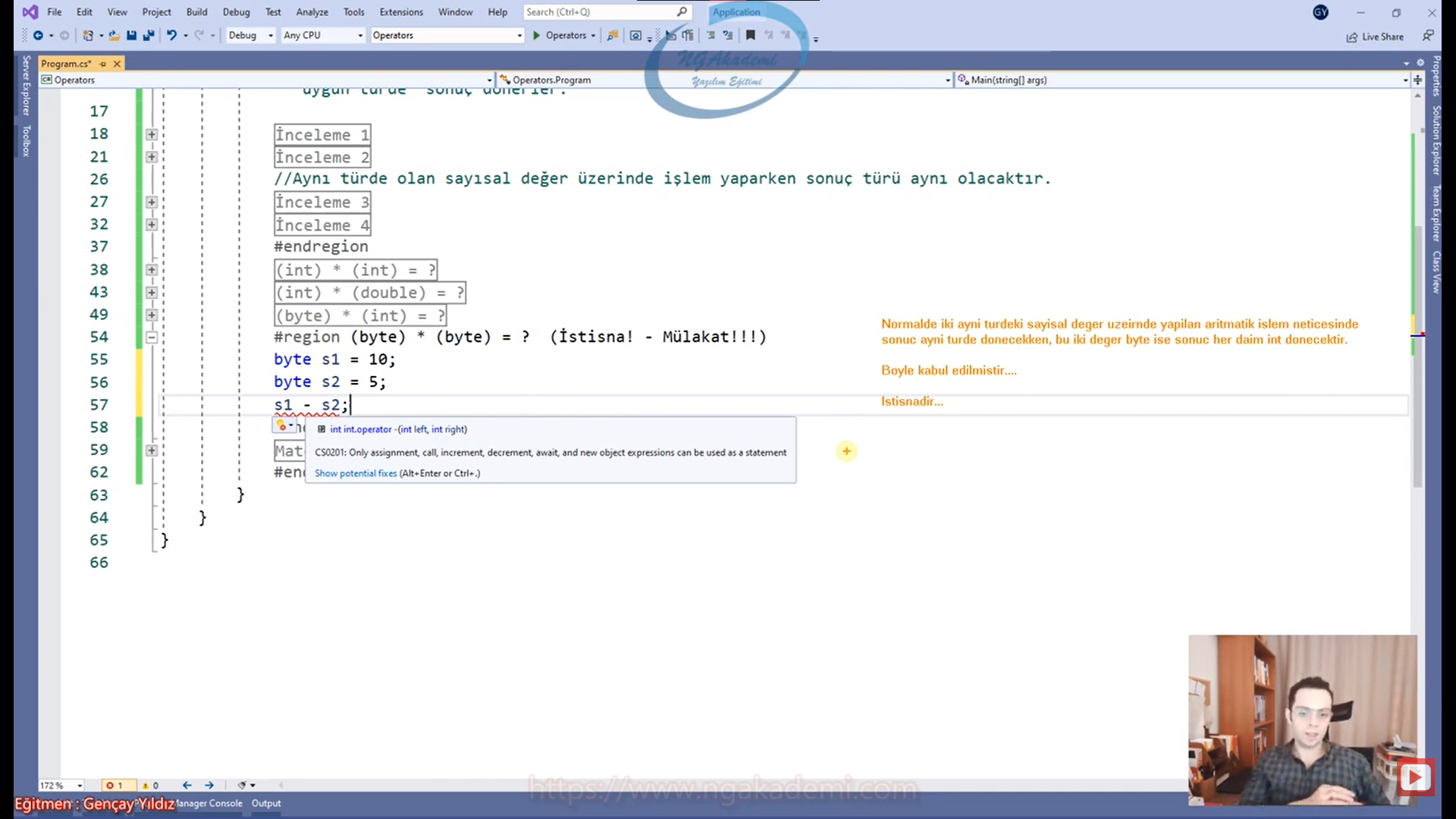Uncomment the selected lines icon
The height and width of the screenshot is (819, 1456).
728,35
